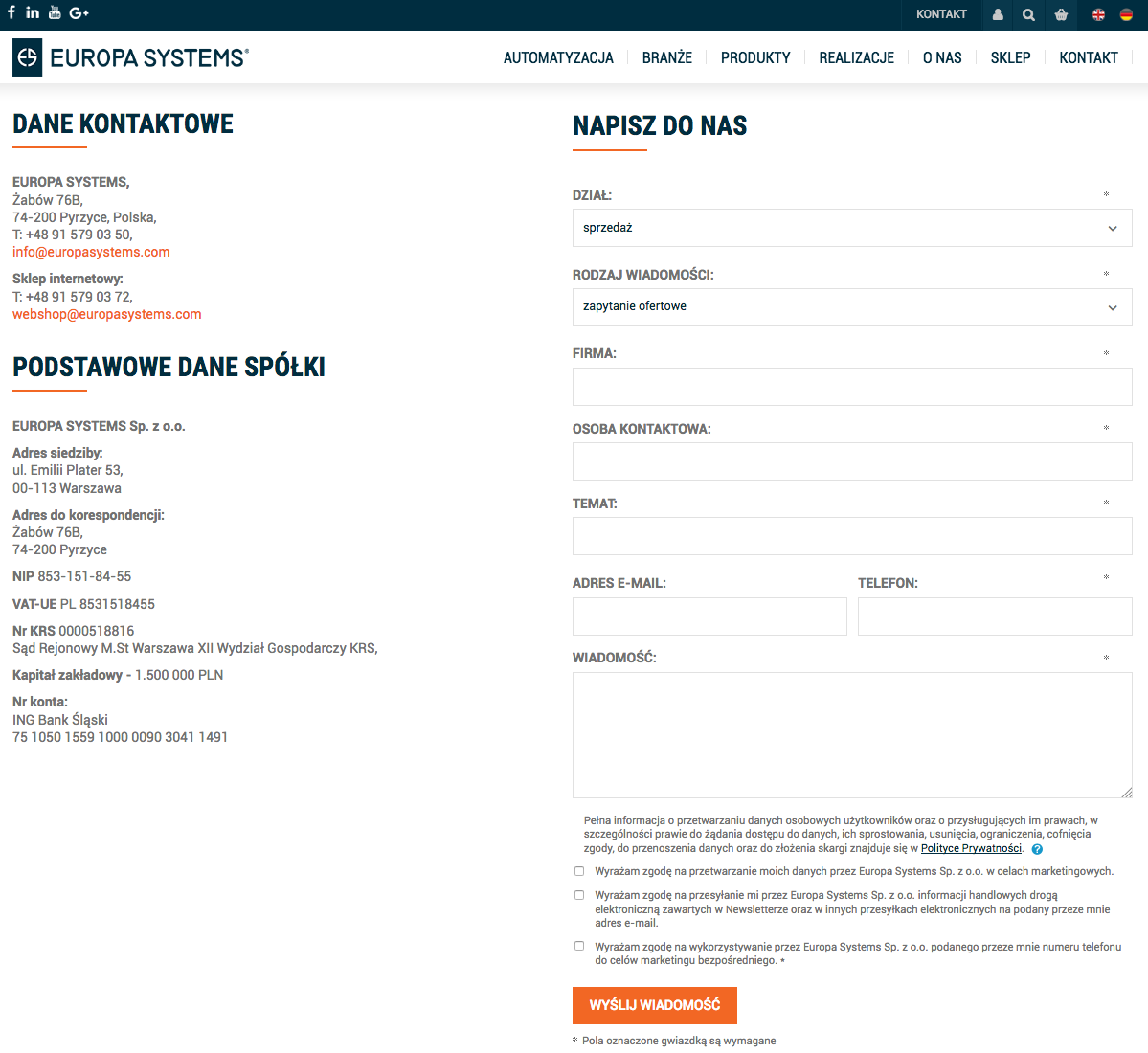Open the LinkedIn social icon
This screenshot has width=1148, height=1053.
click(33, 12)
